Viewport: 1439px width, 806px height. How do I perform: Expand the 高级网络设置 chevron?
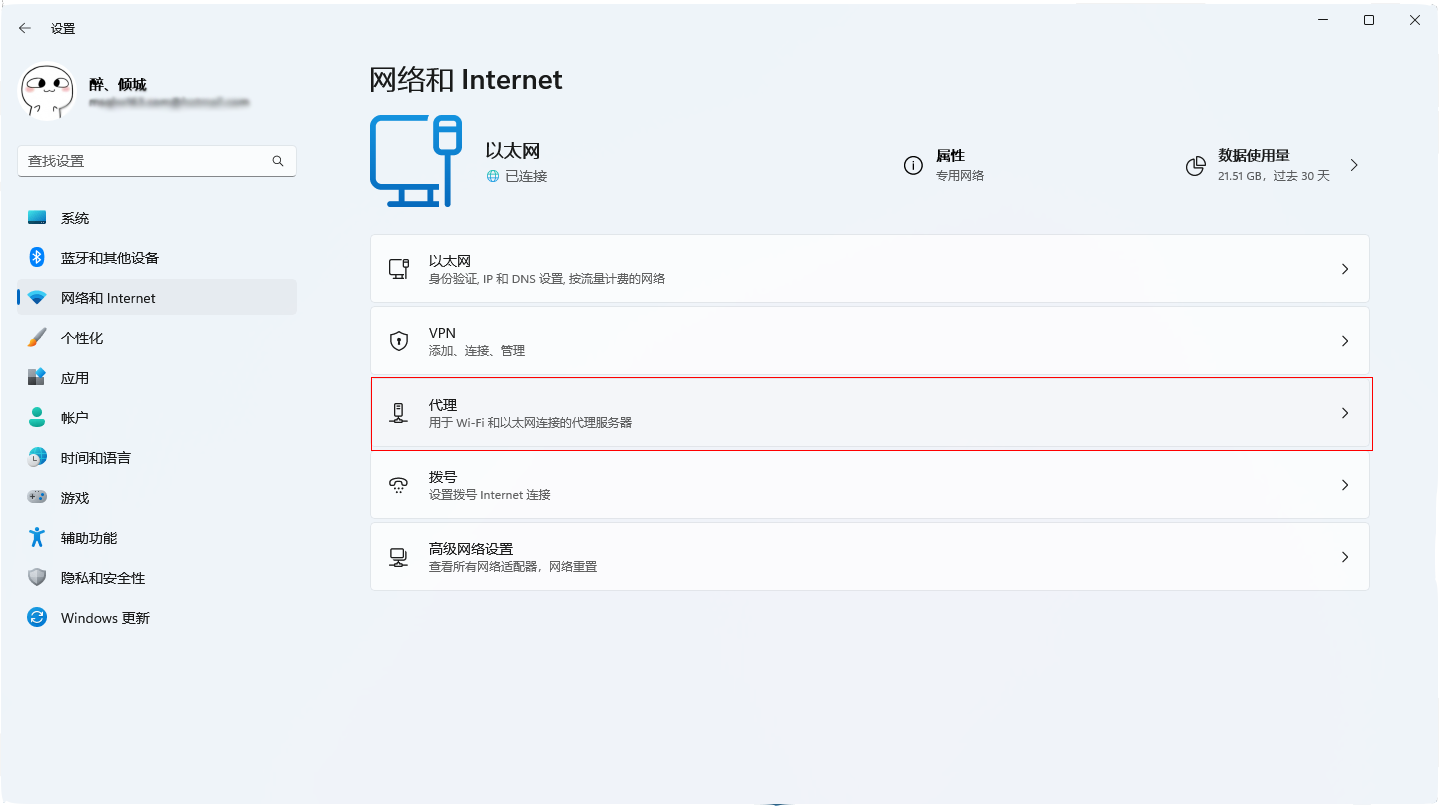pyautogui.click(x=1345, y=557)
